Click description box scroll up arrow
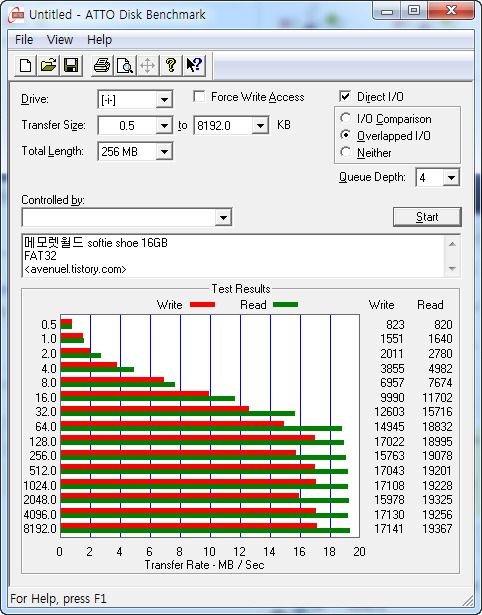The height and width of the screenshot is (615, 482). tap(452, 244)
